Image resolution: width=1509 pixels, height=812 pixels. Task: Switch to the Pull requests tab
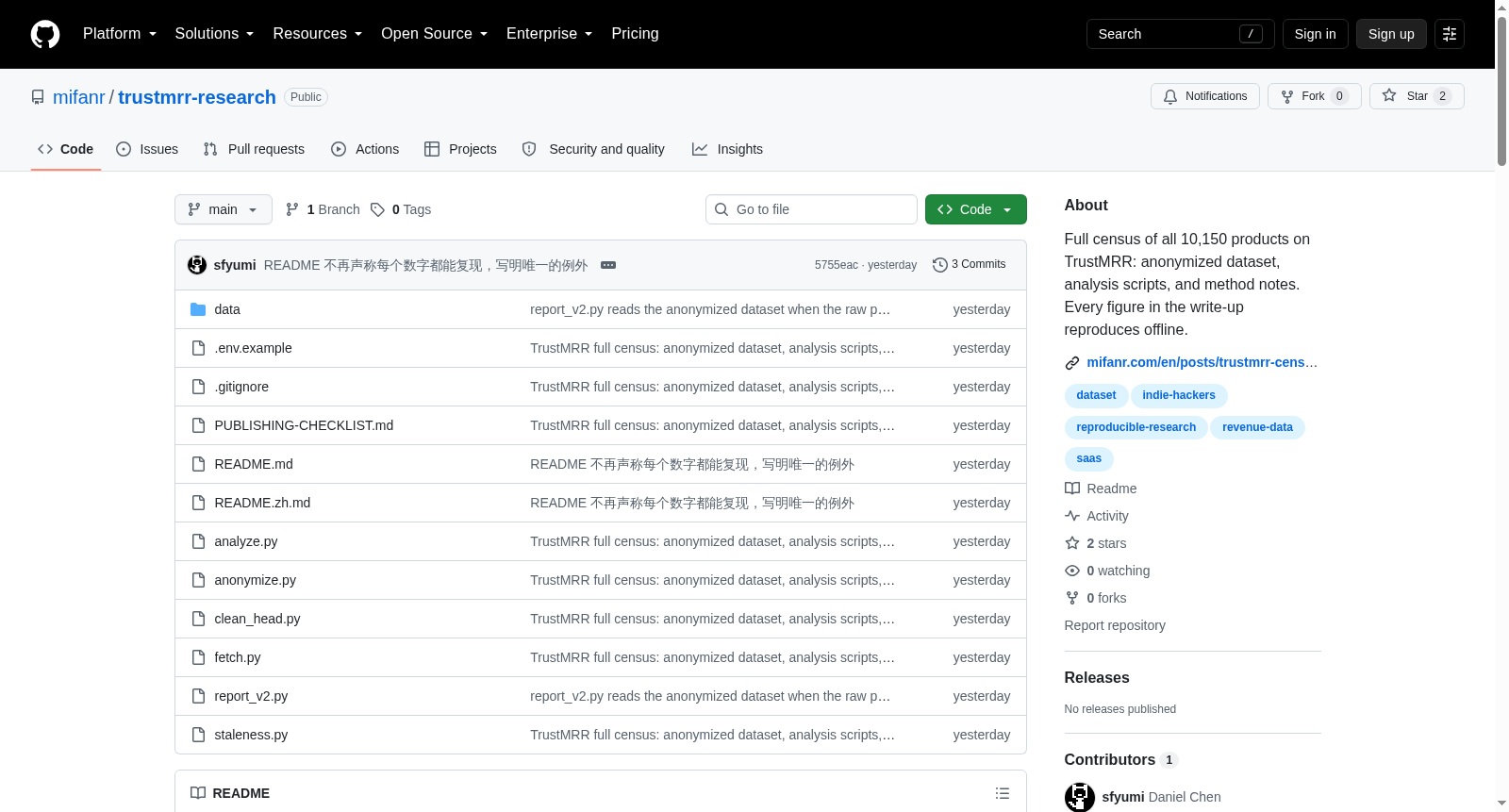click(x=254, y=149)
